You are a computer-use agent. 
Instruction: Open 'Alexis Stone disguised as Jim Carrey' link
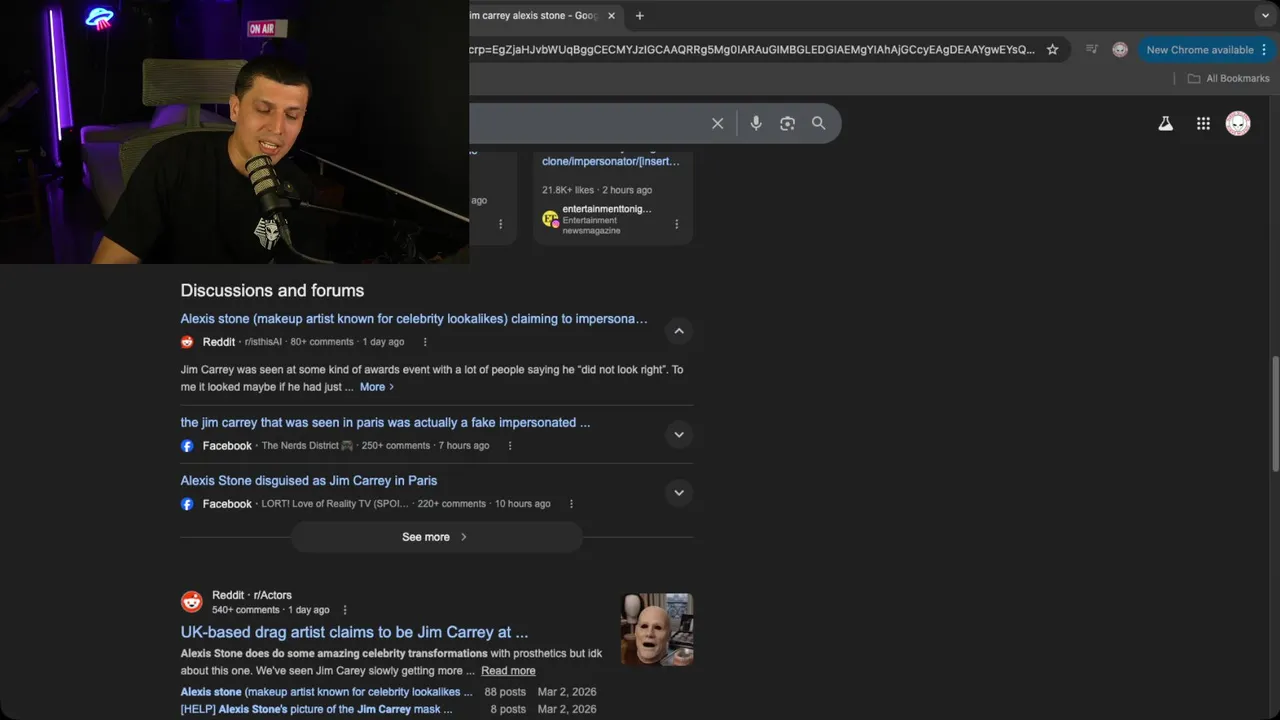[x=308, y=481]
